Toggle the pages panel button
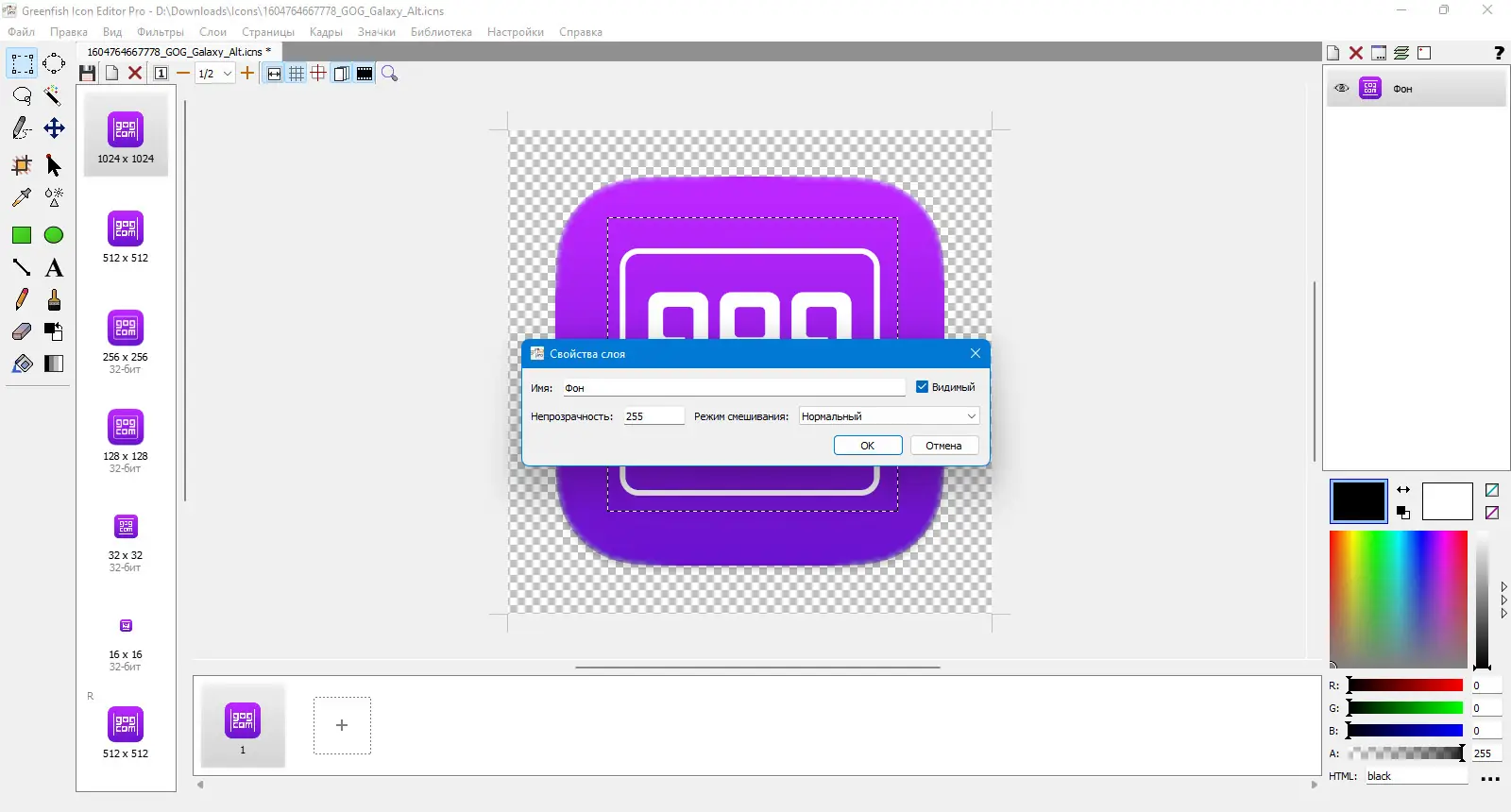 coord(342,73)
